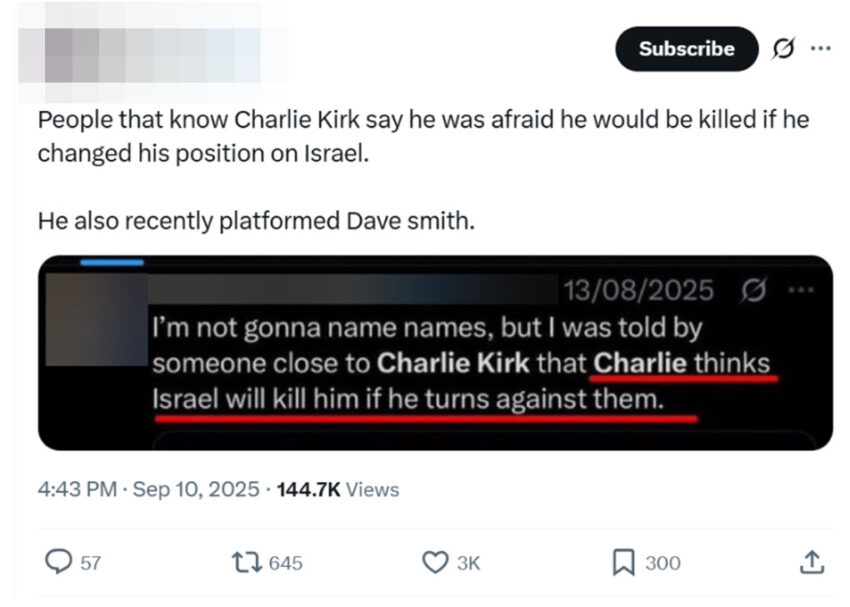Click the bookmark count 300
Viewport: 850px width, 607px height.
point(662,563)
